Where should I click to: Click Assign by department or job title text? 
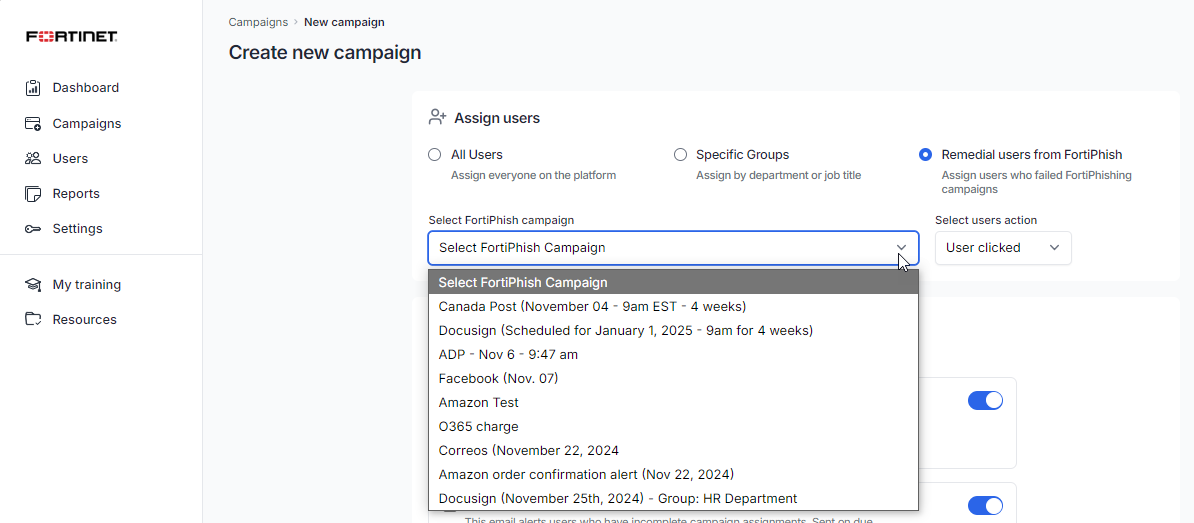click(778, 175)
